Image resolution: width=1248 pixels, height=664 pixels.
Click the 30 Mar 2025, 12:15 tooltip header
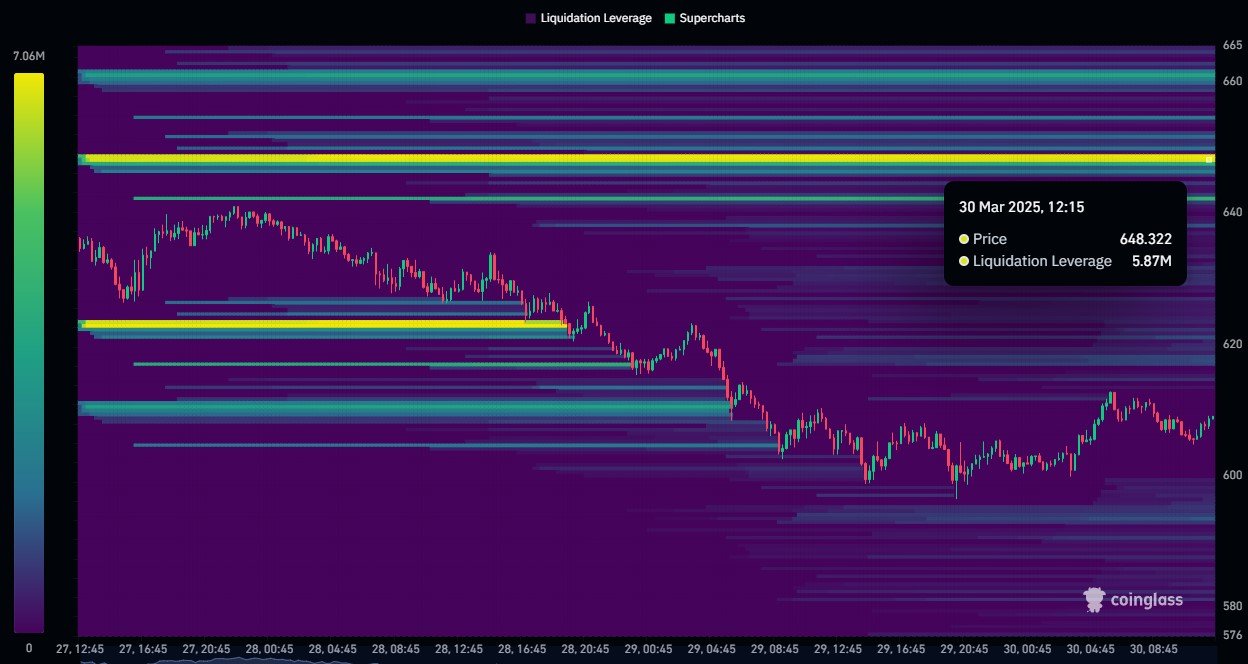pos(1021,207)
